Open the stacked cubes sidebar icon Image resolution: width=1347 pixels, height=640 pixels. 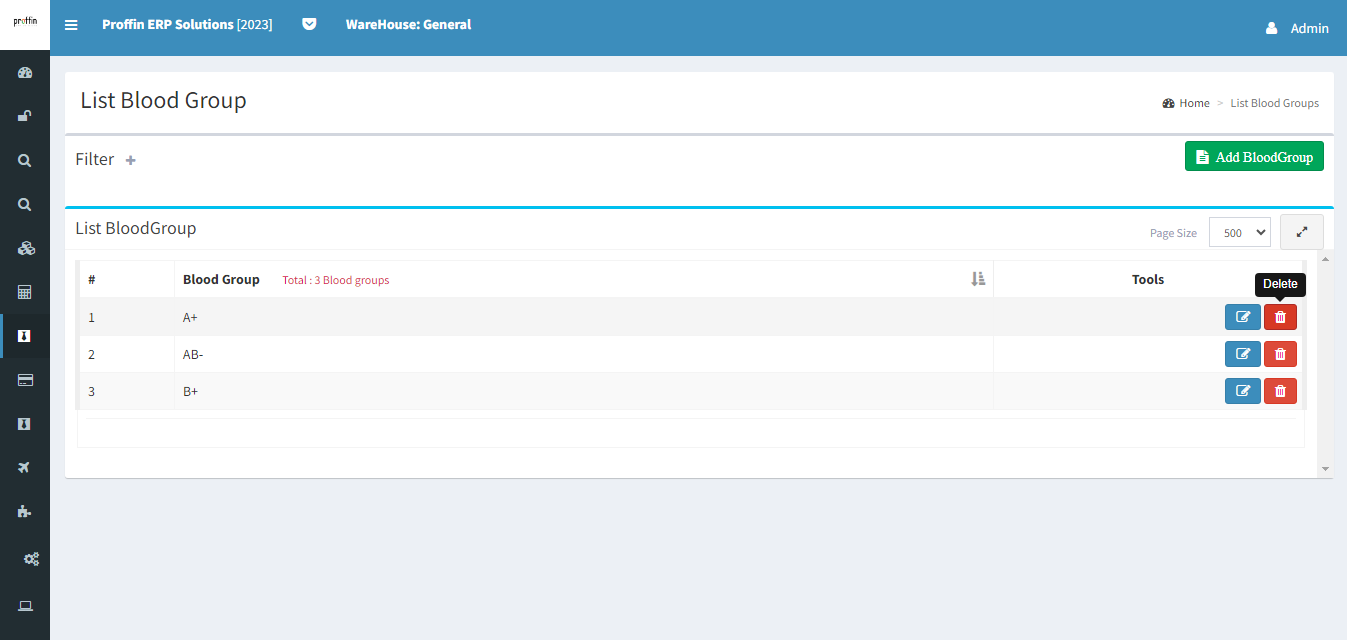pos(25,248)
